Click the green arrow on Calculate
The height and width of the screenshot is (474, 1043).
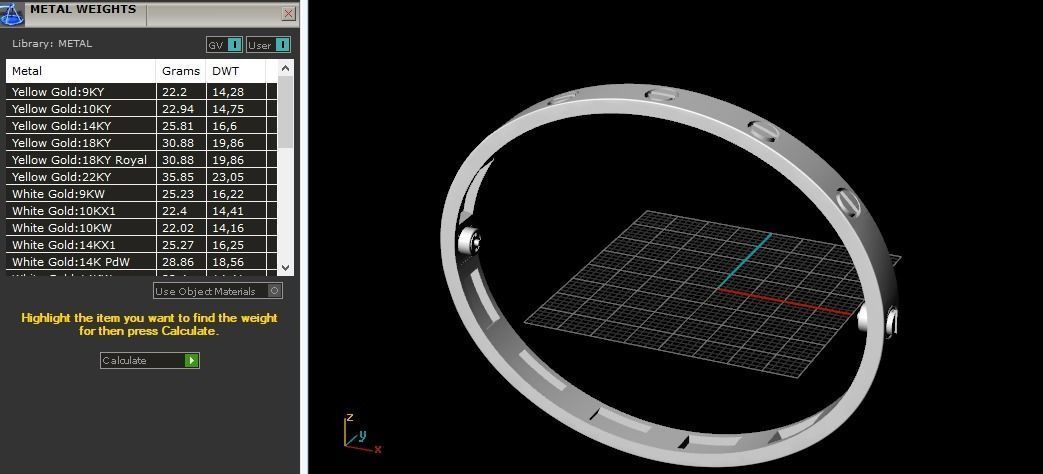click(x=192, y=360)
